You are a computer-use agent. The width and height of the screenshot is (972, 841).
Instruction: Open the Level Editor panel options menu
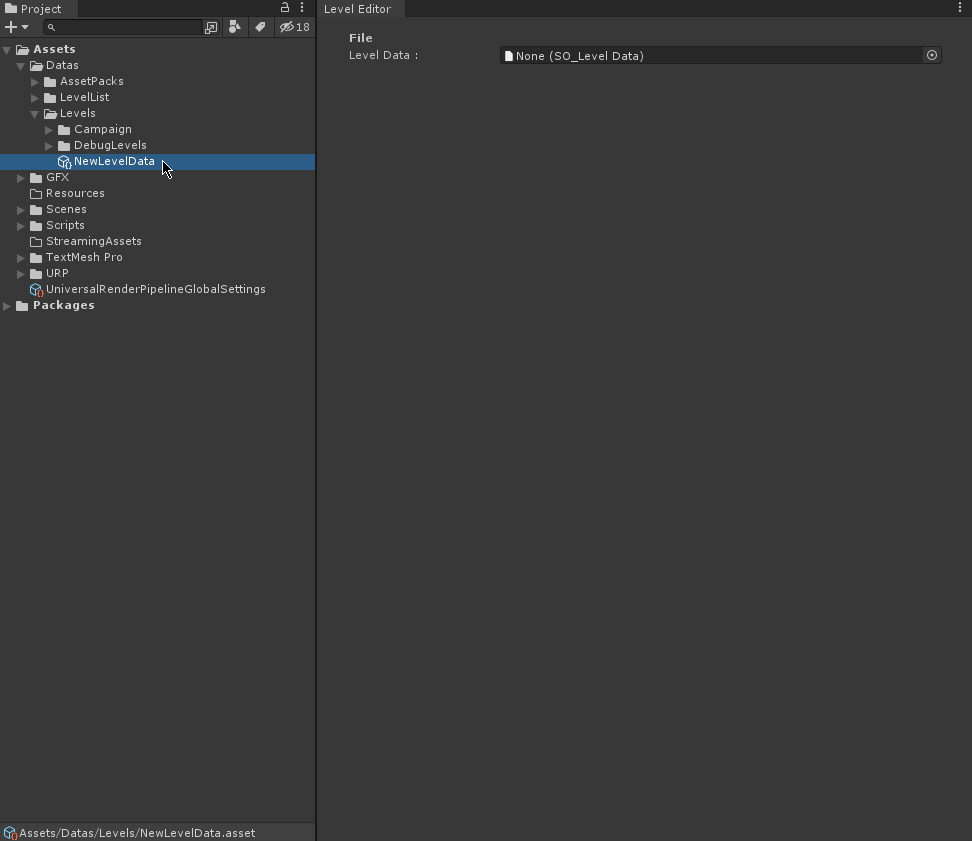961,8
